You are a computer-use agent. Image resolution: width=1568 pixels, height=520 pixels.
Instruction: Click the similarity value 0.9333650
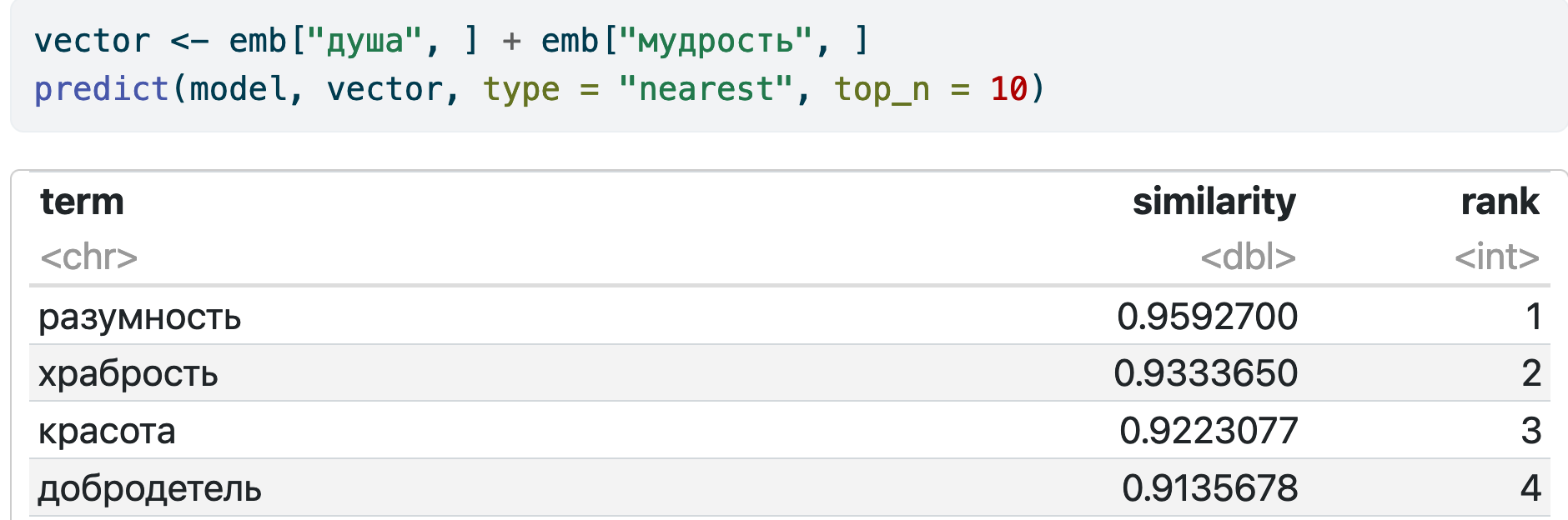1205,373
